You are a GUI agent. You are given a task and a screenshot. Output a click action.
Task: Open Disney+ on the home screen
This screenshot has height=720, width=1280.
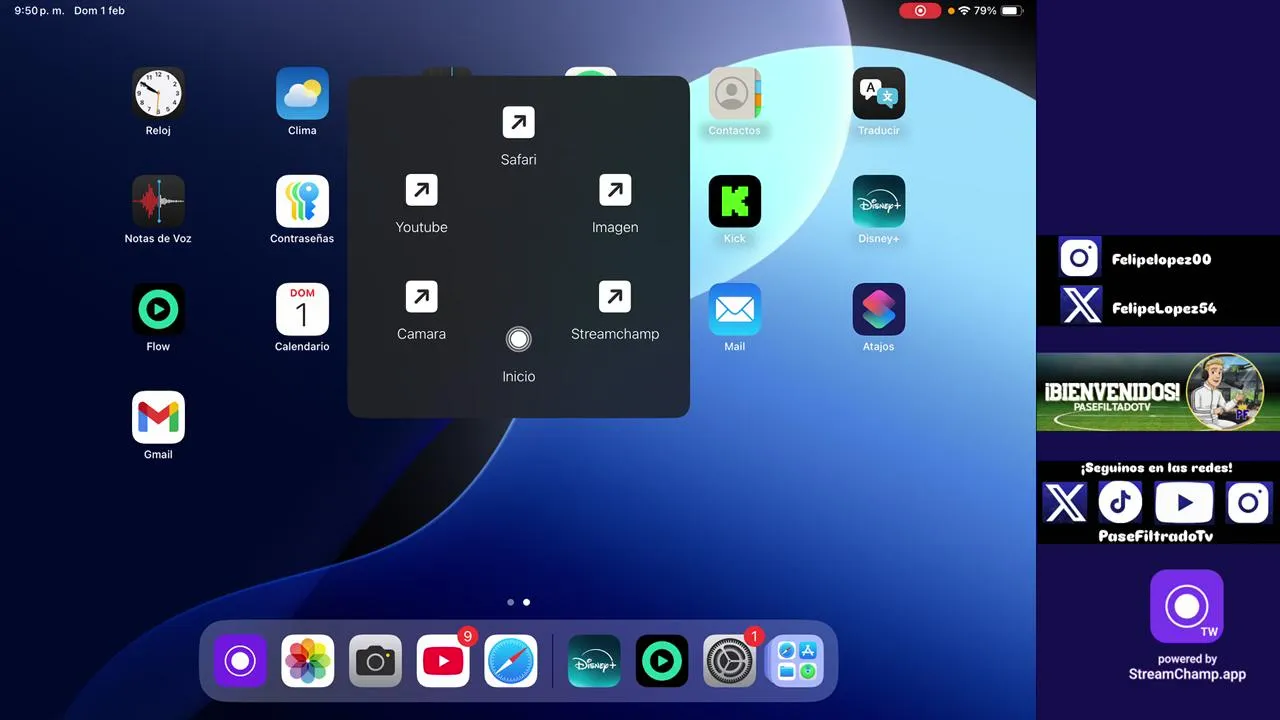[879, 201]
